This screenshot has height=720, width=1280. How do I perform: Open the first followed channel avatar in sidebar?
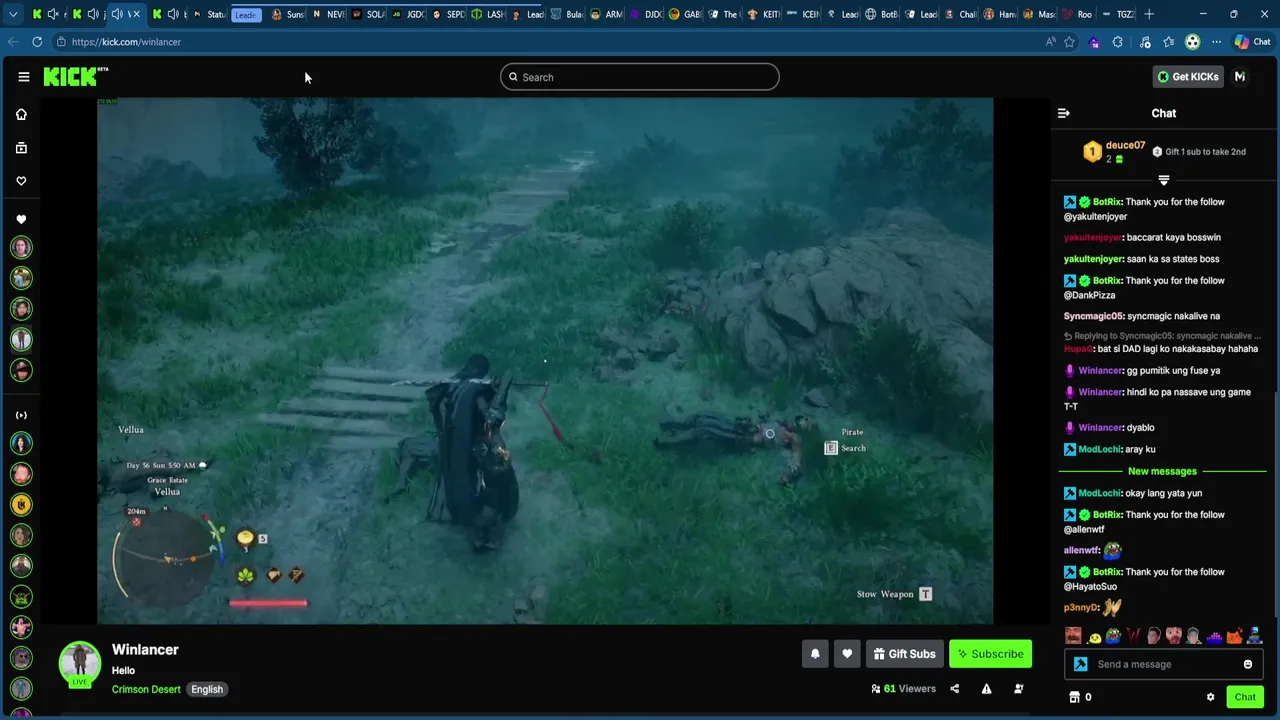pos(21,247)
